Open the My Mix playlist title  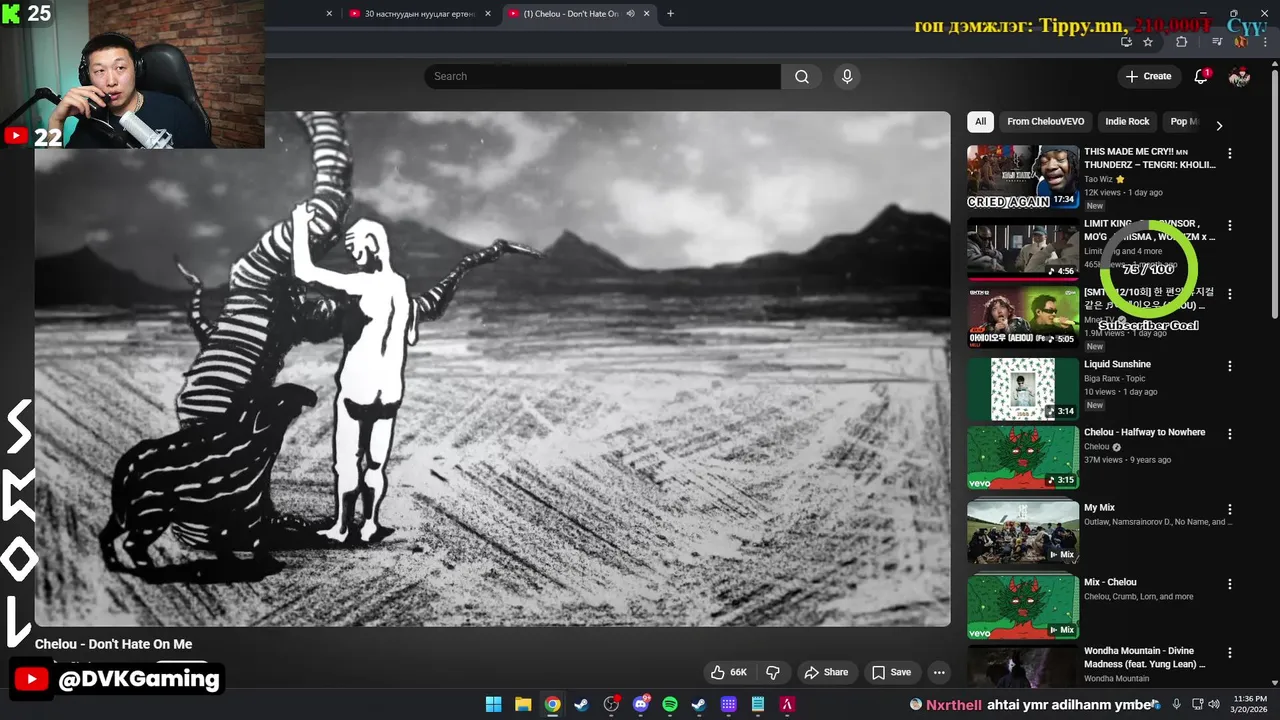pos(1099,508)
